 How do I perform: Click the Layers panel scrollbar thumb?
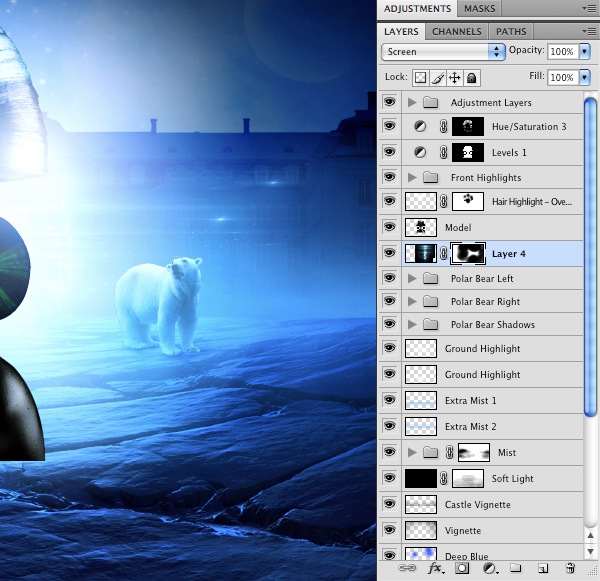590,256
